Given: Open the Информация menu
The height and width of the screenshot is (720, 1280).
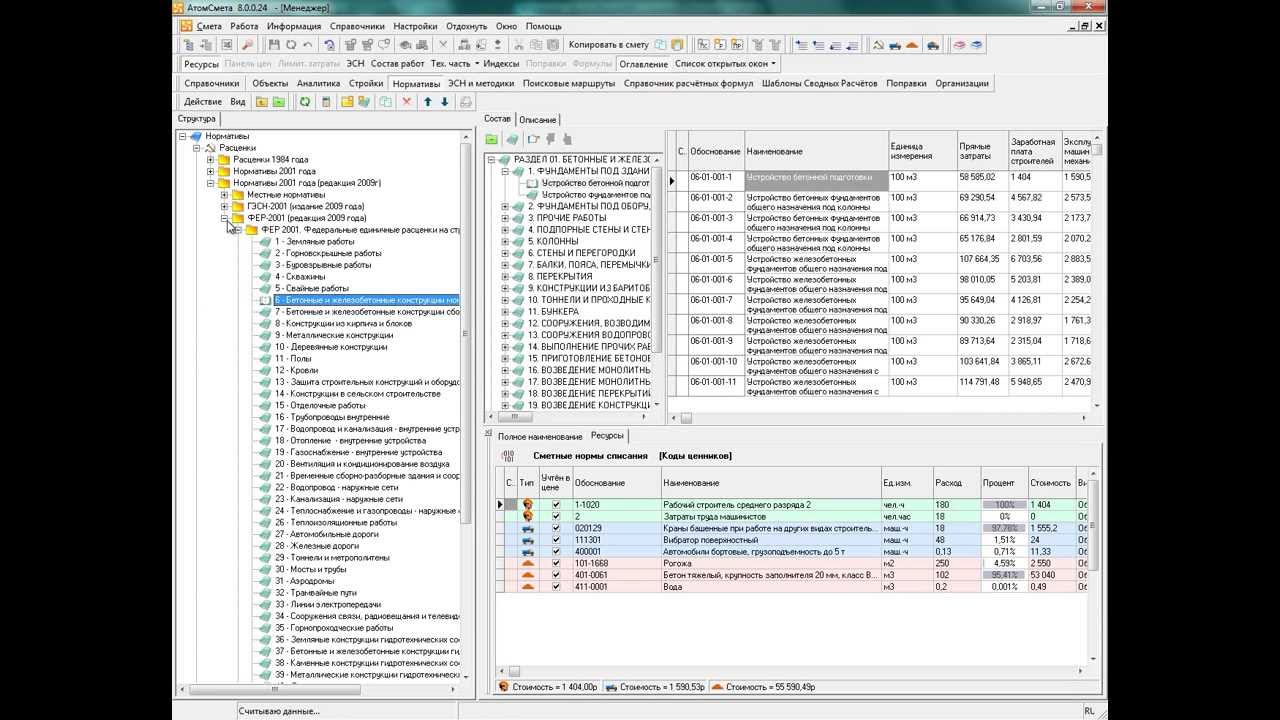Looking at the screenshot, I should (294, 26).
